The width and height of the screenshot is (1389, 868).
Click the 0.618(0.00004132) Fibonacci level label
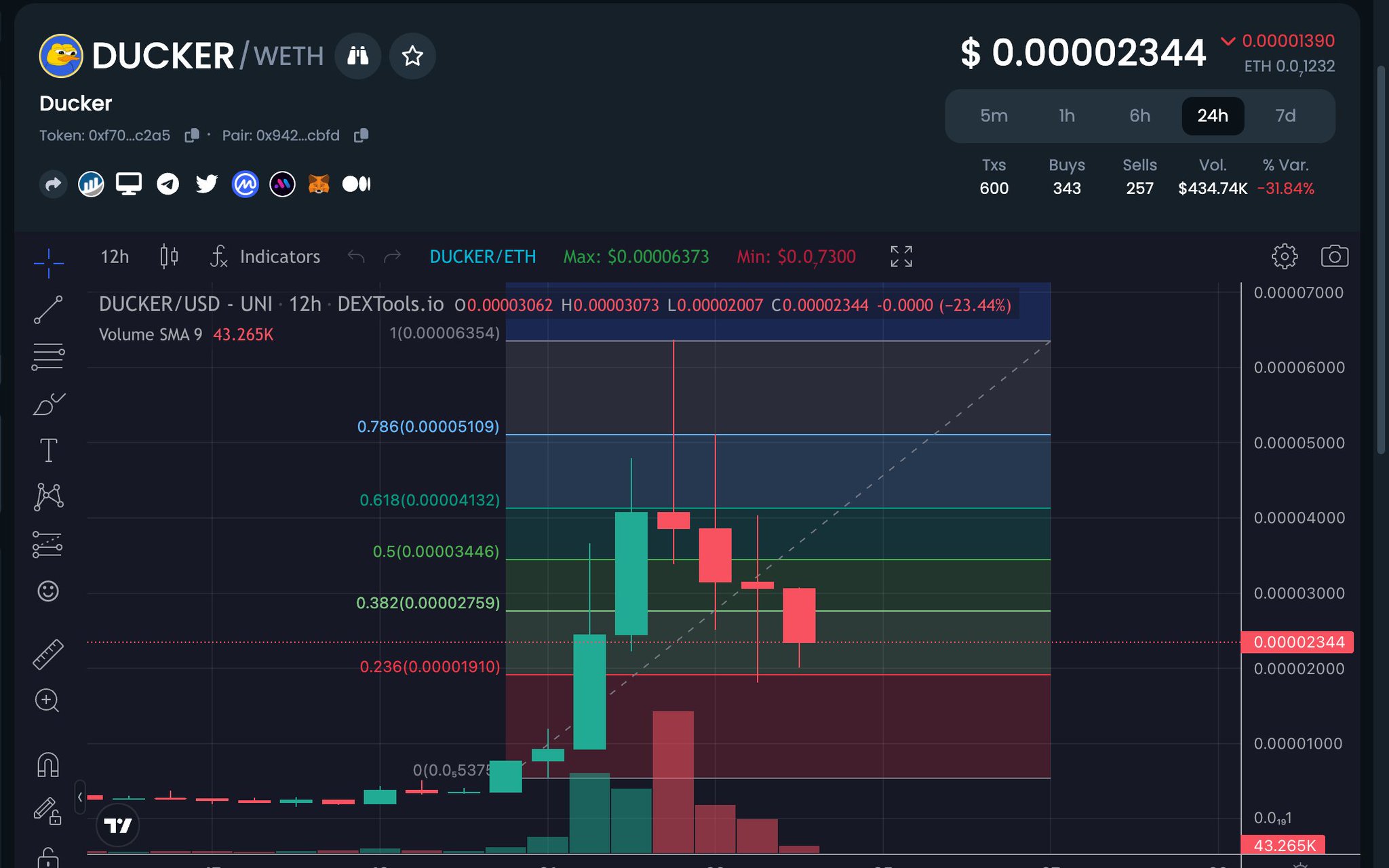point(429,500)
